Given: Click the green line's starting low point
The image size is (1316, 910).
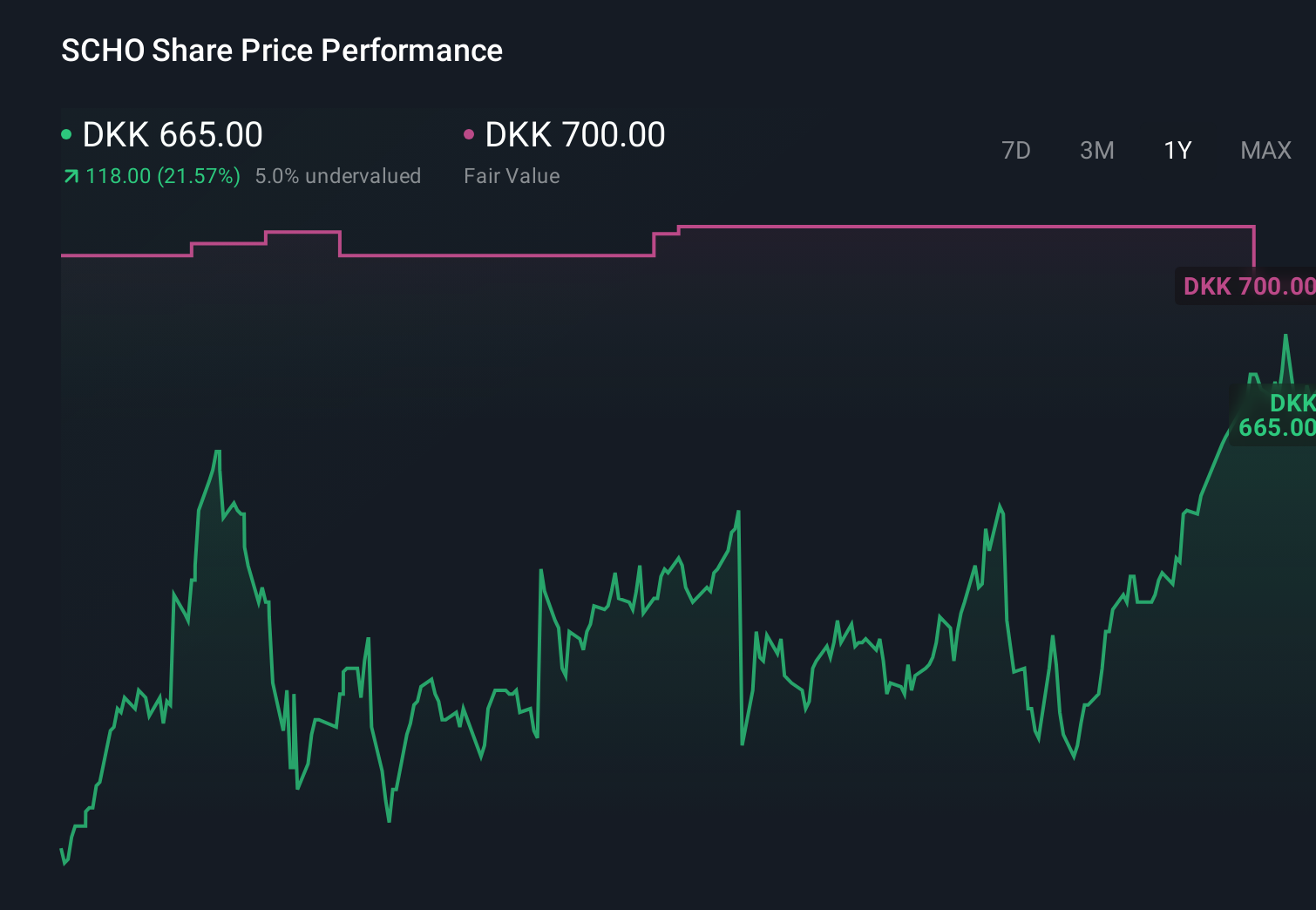Looking at the screenshot, I should 64,862.
